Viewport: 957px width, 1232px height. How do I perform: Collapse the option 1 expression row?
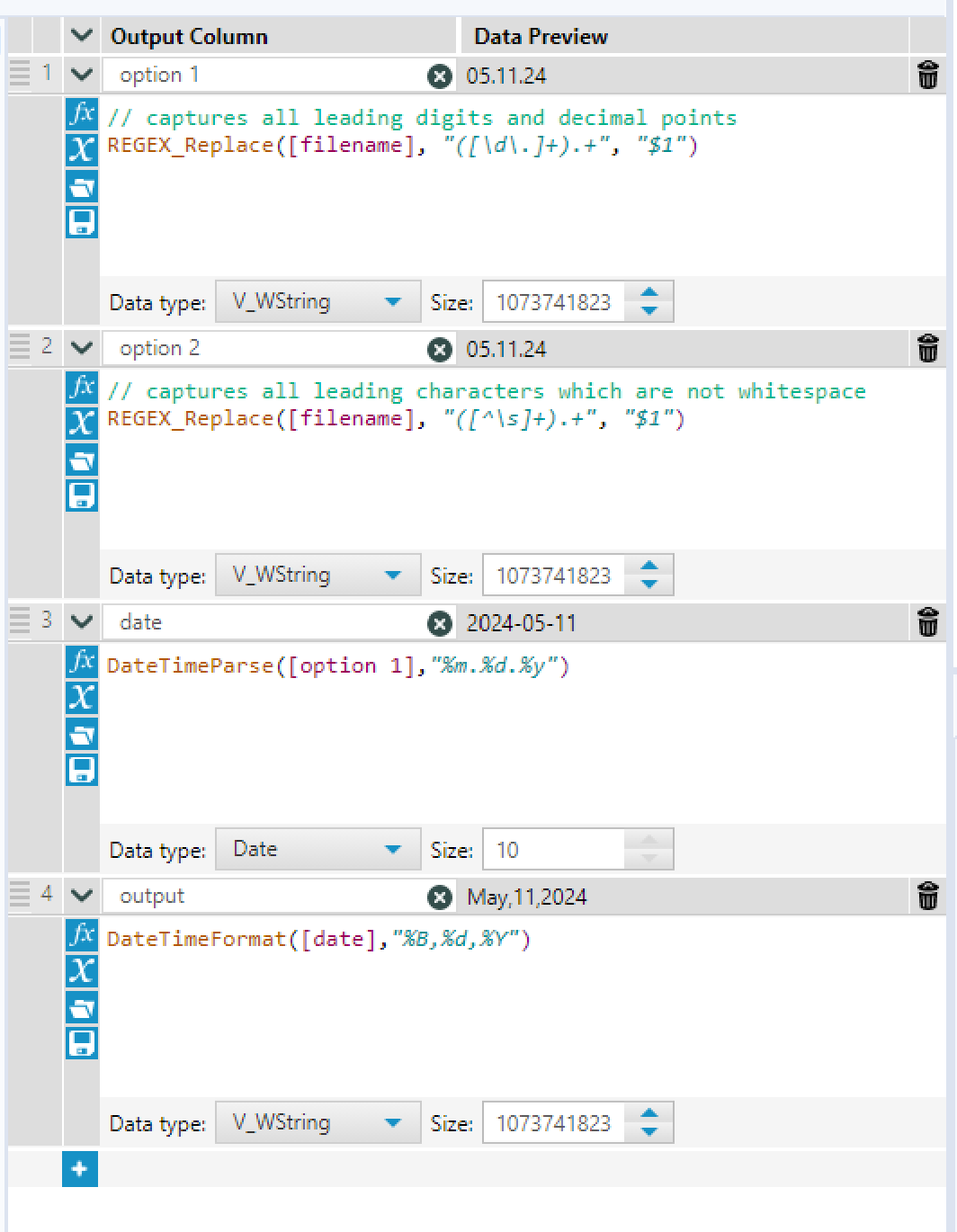[82, 75]
